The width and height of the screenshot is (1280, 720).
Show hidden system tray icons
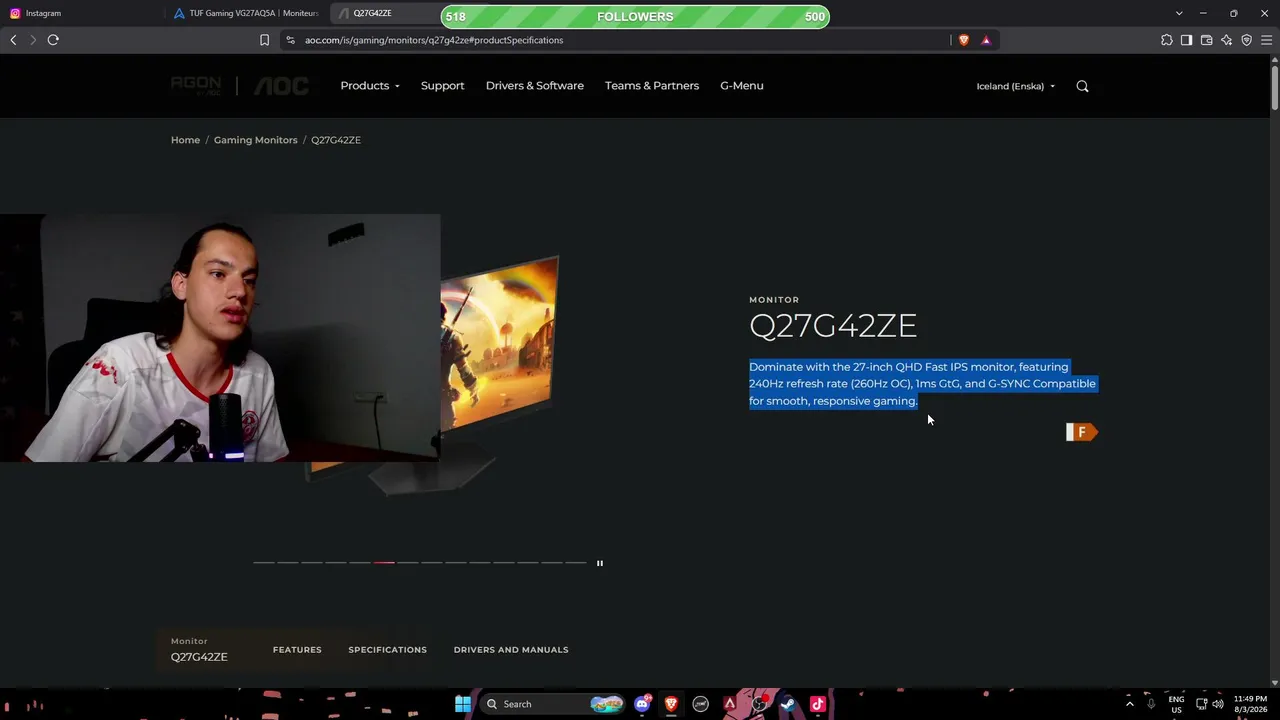click(x=1130, y=704)
